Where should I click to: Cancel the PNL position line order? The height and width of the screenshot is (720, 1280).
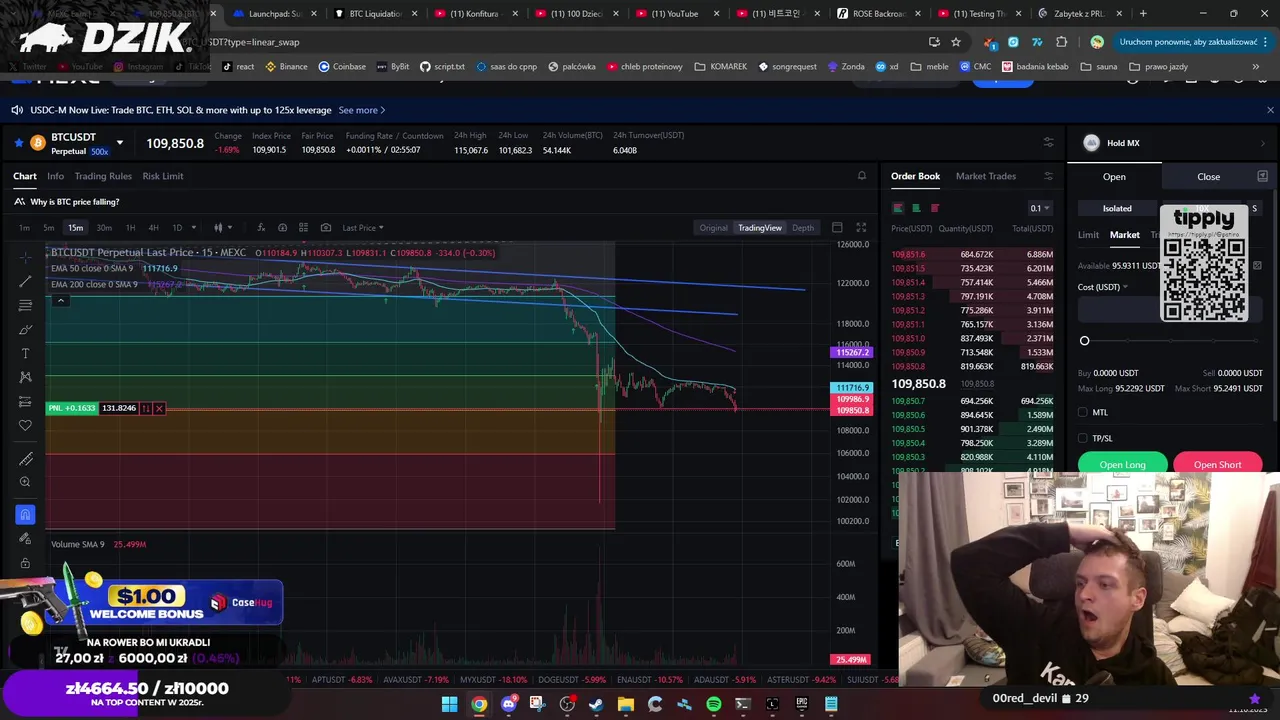coord(159,408)
